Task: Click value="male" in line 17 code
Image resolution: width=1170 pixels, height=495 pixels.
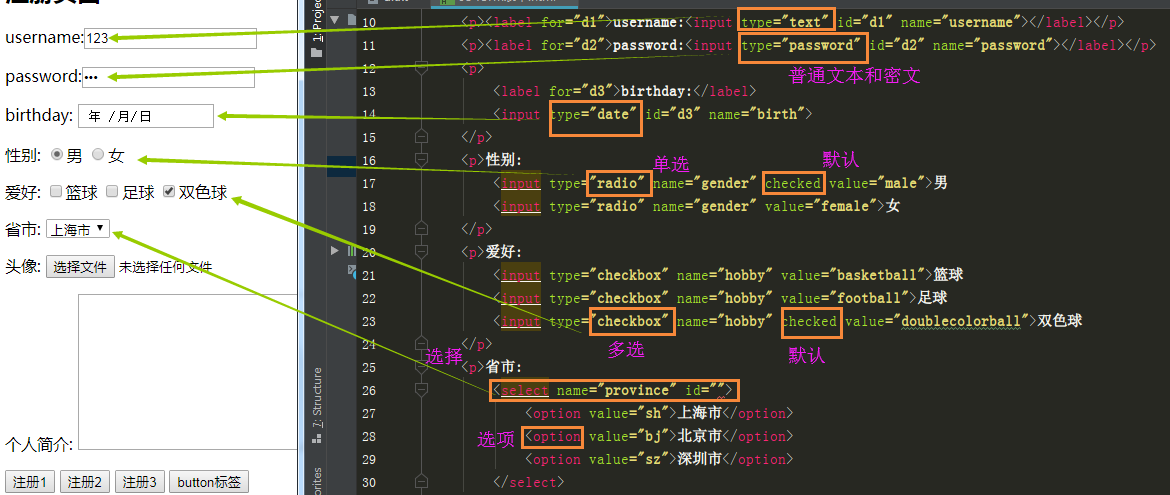Action: click(x=880, y=183)
